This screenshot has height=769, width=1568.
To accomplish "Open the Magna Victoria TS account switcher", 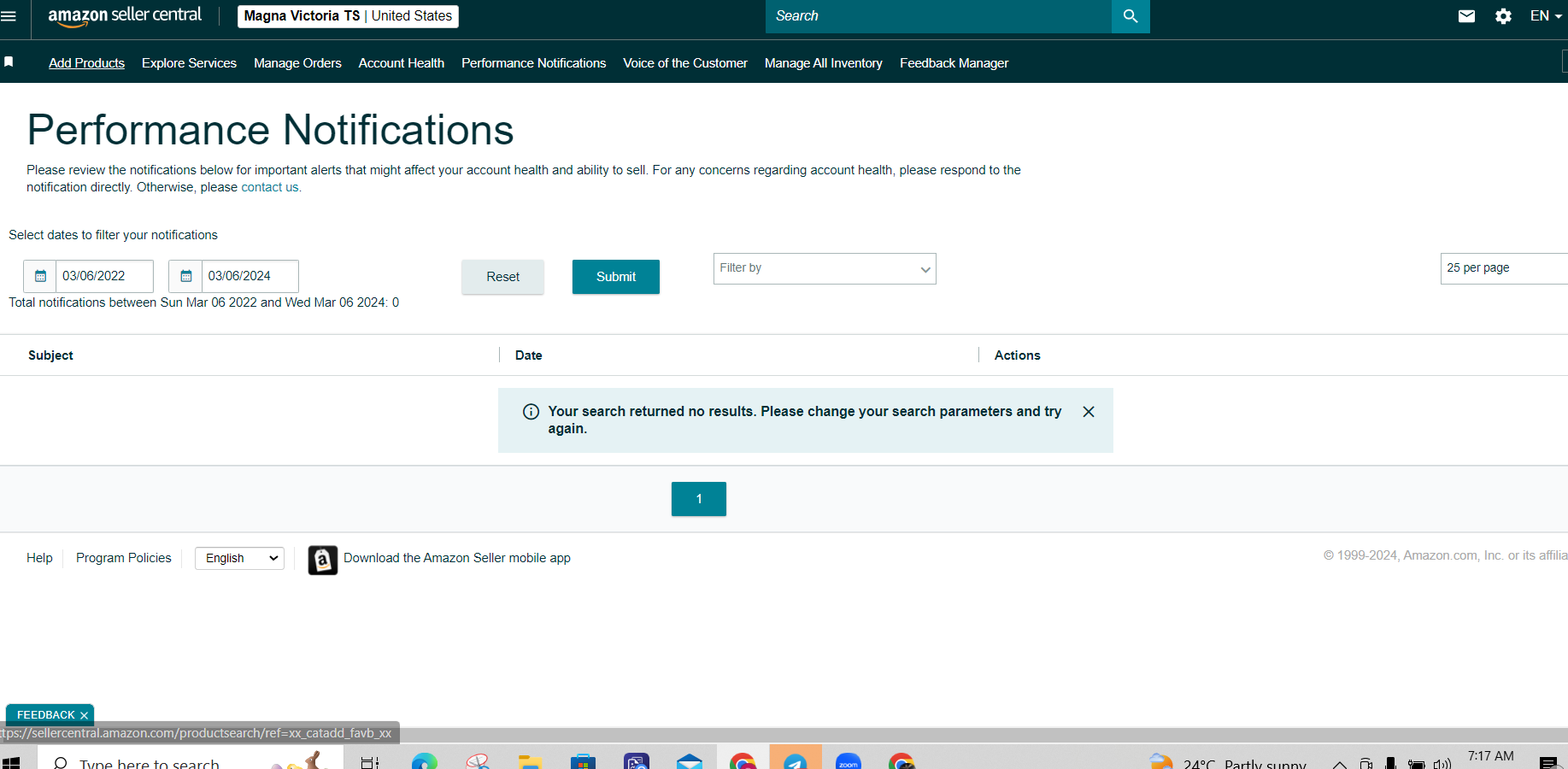I will [348, 16].
